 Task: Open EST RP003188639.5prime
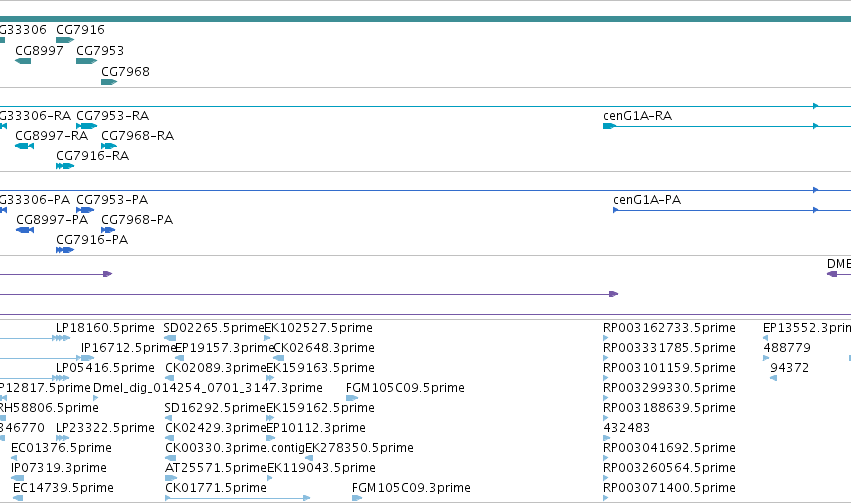(x=669, y=408)
